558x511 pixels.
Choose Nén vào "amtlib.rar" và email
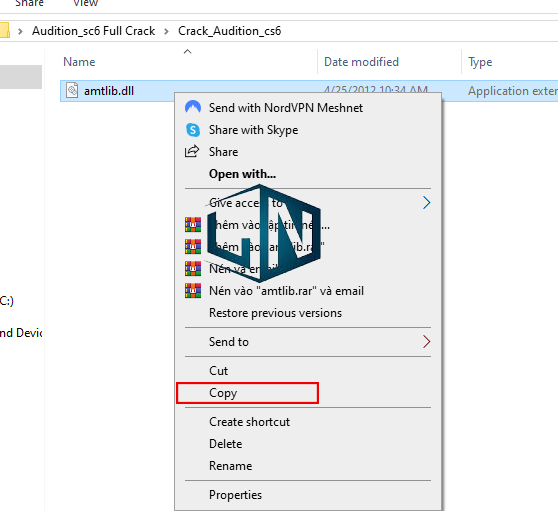308,291
